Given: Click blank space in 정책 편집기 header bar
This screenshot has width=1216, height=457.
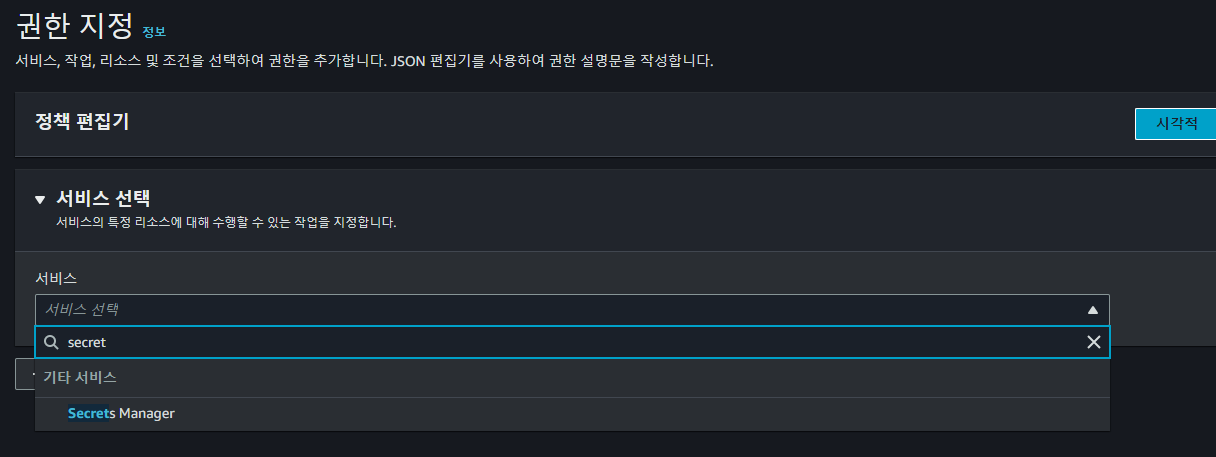Looking at the screenshot, I should 600,124.
